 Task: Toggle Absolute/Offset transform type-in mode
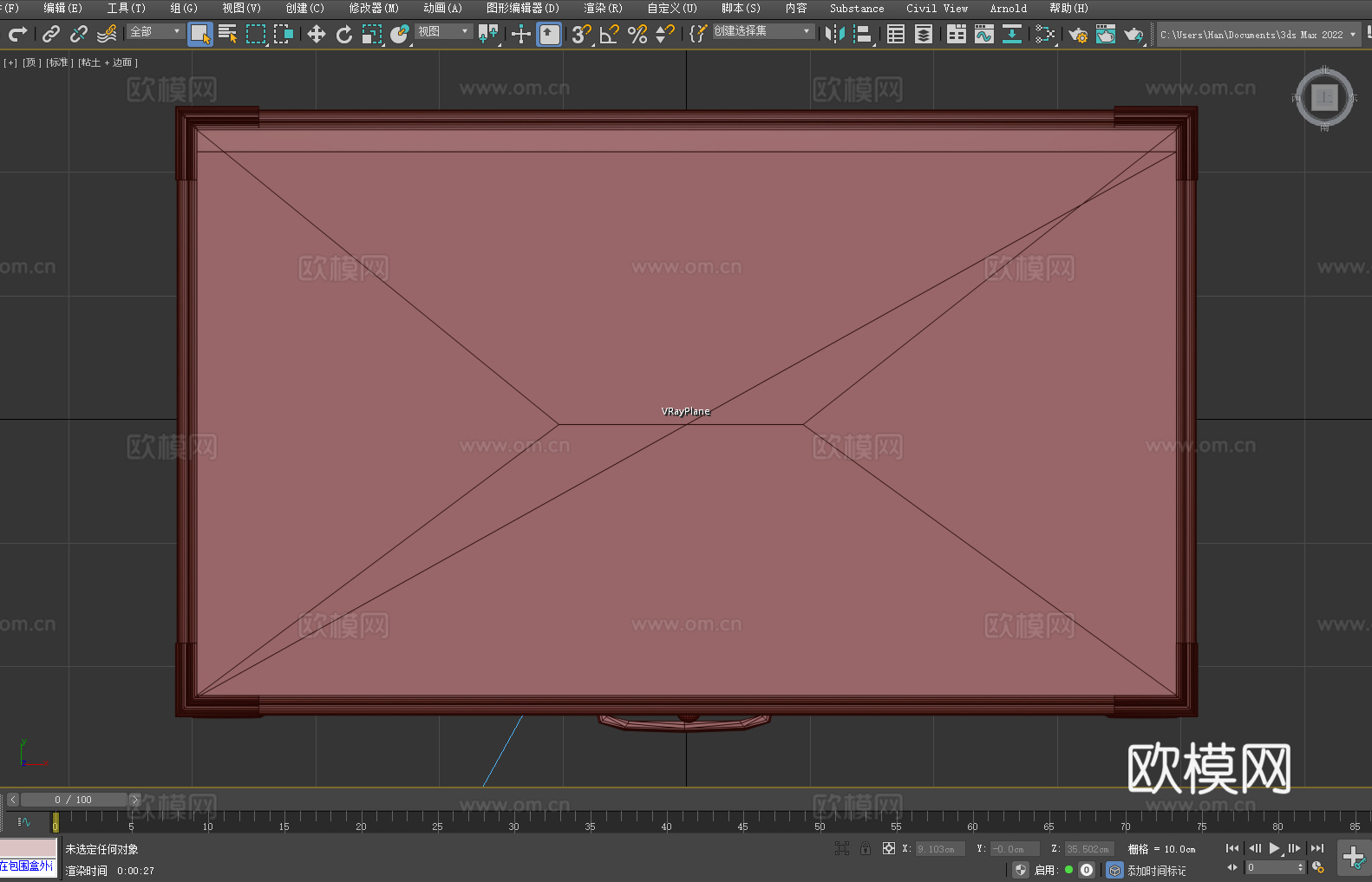click(889, 848)
